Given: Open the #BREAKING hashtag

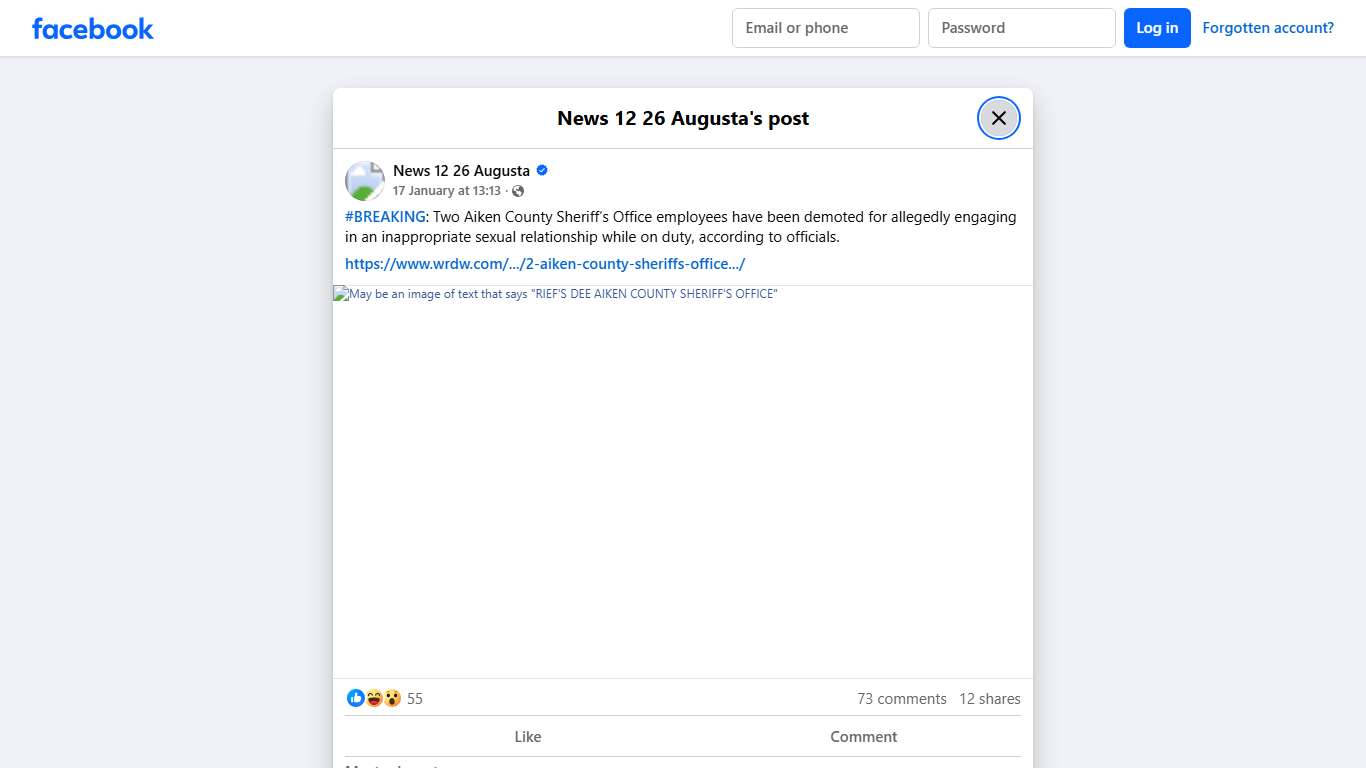Looking at the screenshot, I should pos(385,217).
